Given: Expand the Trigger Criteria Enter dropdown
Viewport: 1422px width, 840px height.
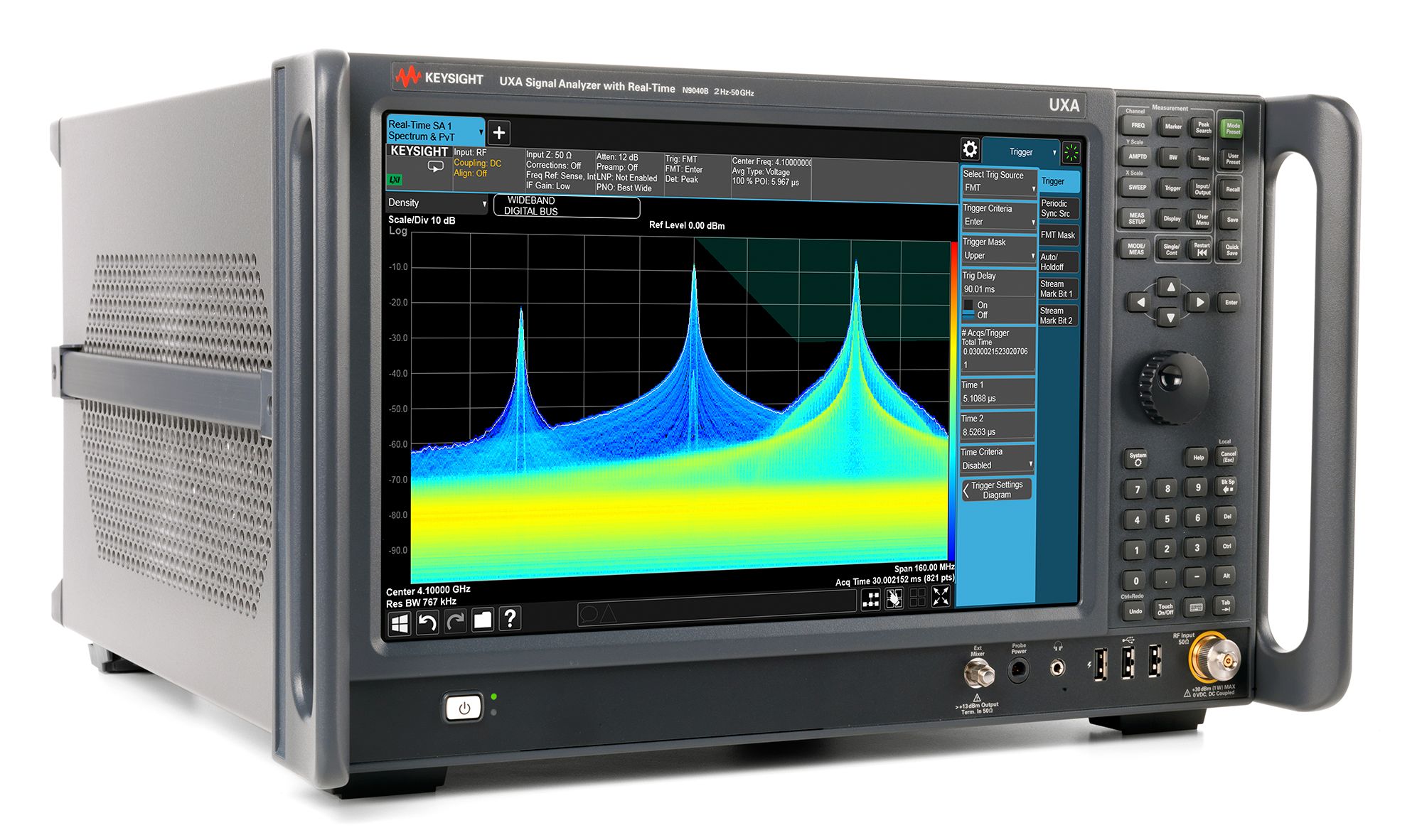Looking at the screenshot, I should [x=998, y=222].
